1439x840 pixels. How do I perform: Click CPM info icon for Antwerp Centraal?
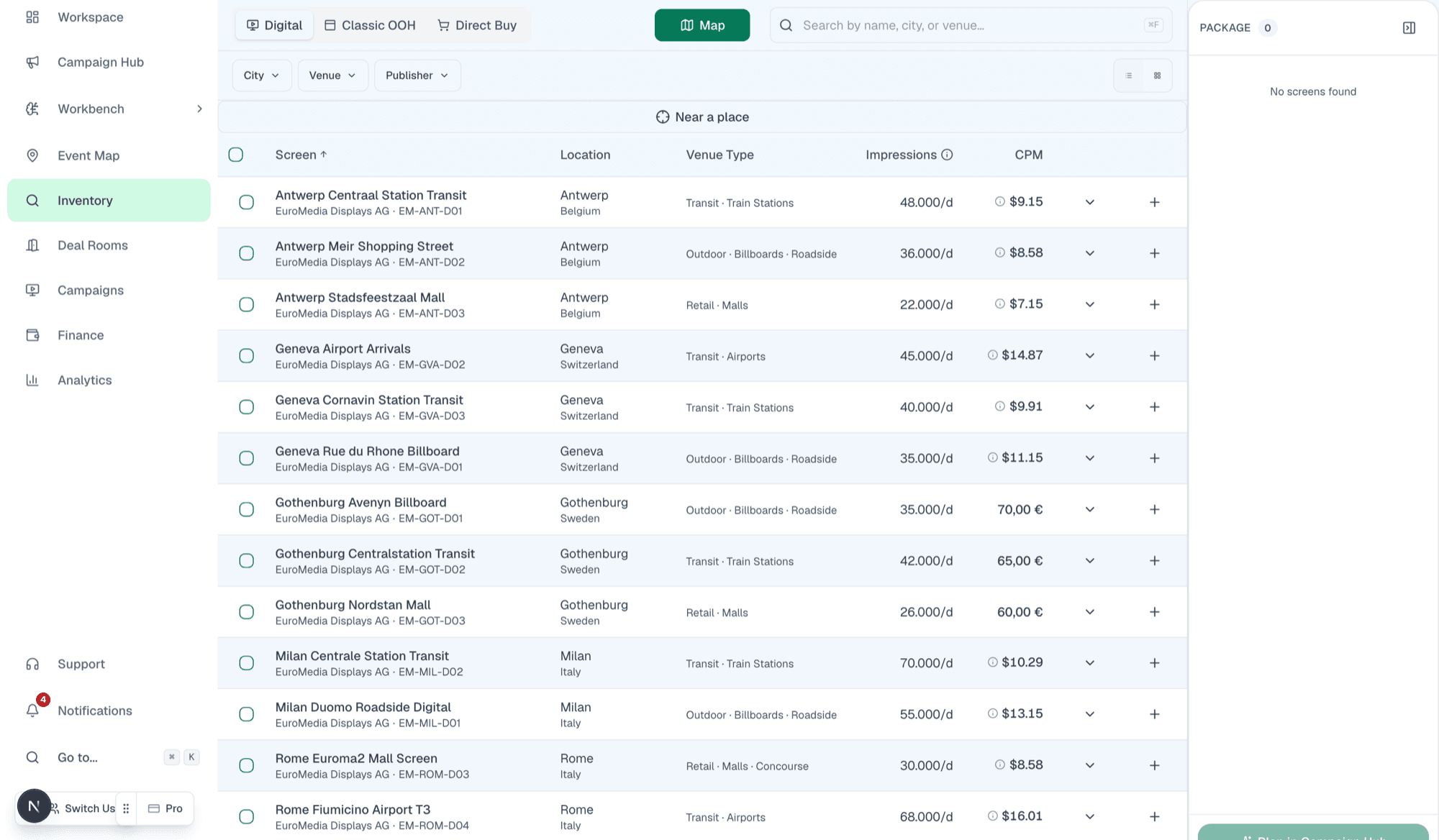[x=1000, y=201]
